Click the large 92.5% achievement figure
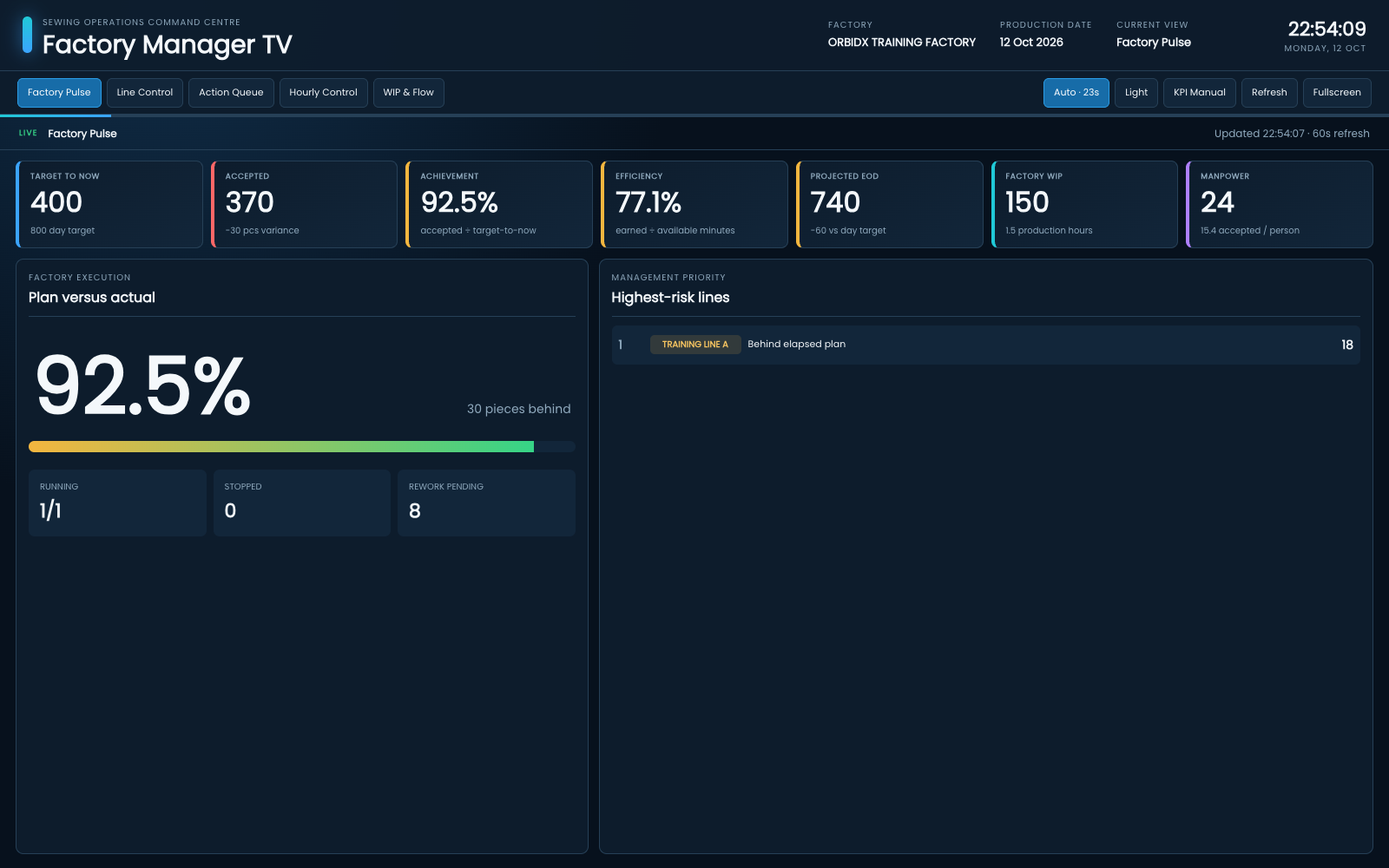The width and height of the screenshot is (1389, 868). (x=143, y=385)
